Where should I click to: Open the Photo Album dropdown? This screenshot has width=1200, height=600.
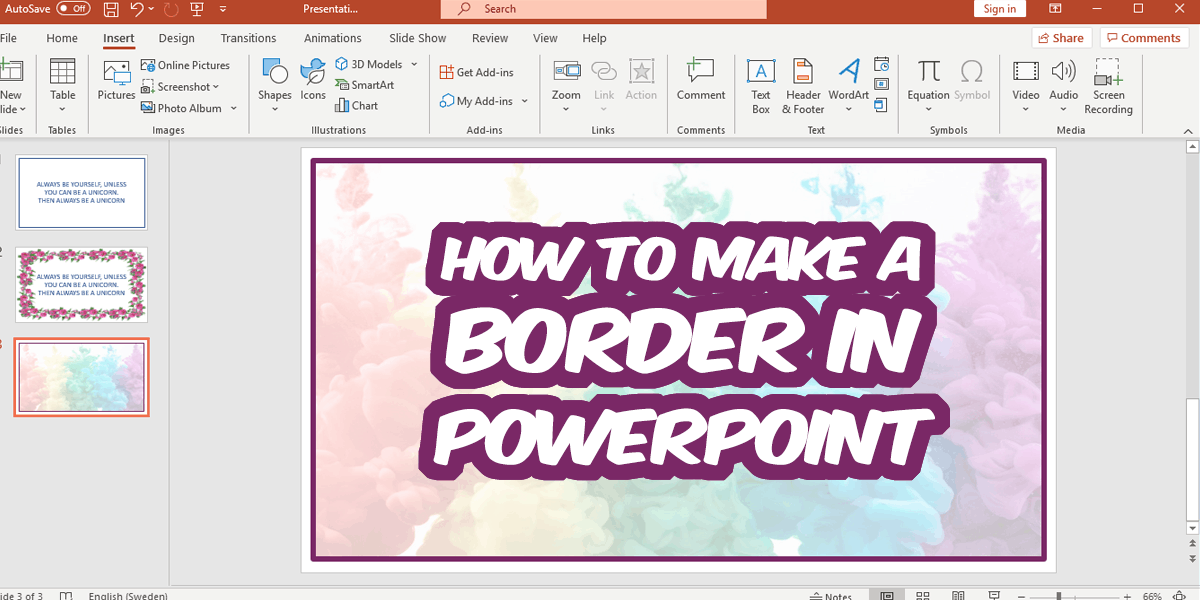(x=233, y=108)
